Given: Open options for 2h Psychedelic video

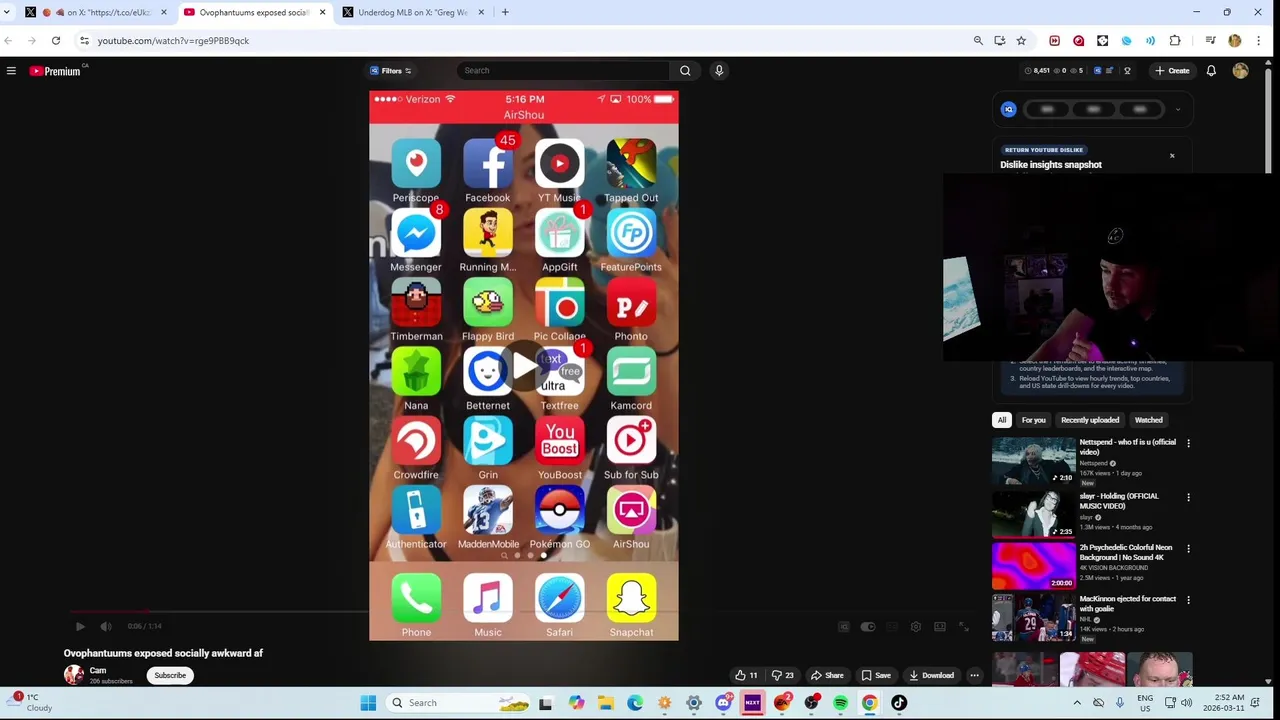Looking at the screenshot, I should [x=1188, y=549].
